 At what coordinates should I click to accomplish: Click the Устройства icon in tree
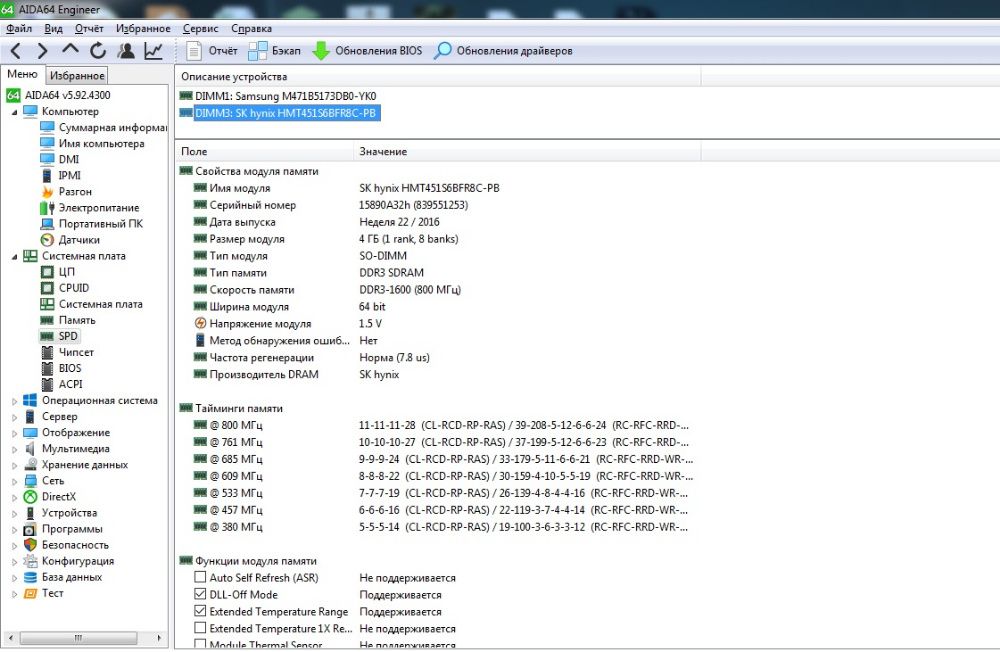[30, 513]
